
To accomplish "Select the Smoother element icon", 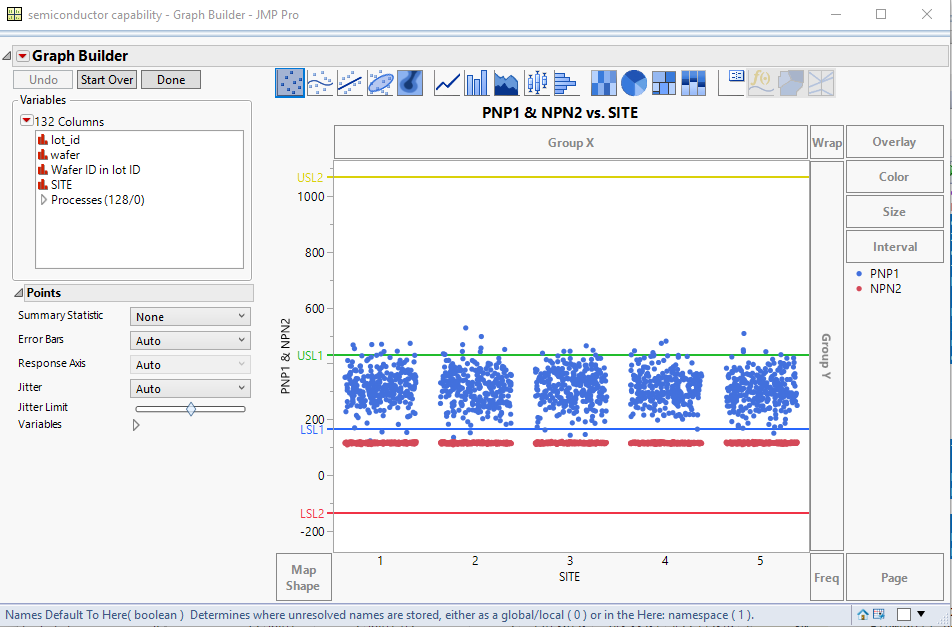I will point(320,83).
